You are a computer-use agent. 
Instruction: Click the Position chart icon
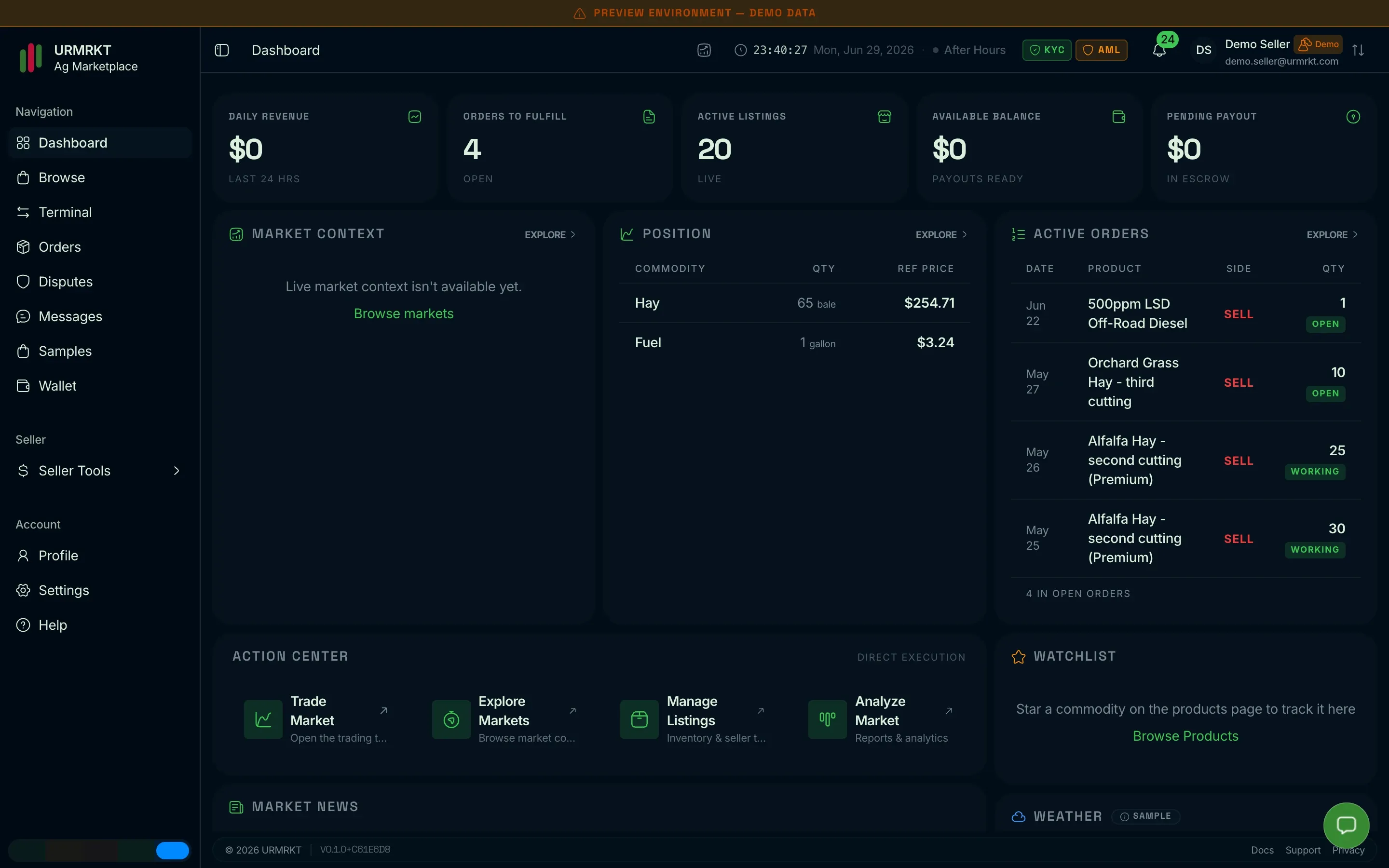coord(627,234)
